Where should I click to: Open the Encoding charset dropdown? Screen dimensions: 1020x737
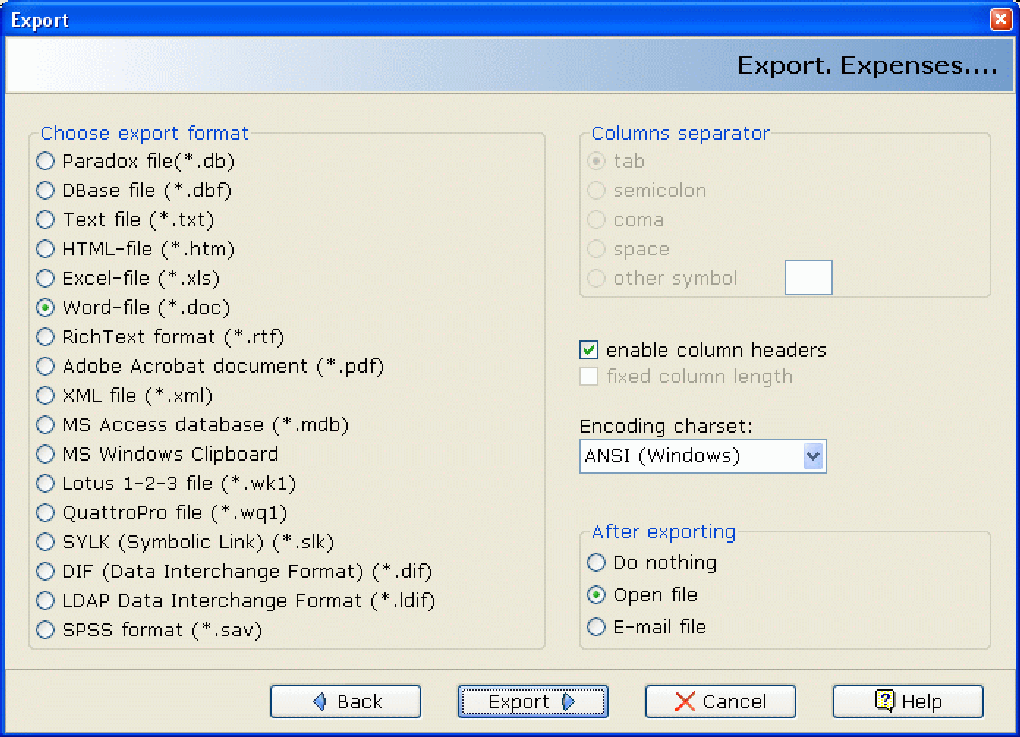pos(813,457)
